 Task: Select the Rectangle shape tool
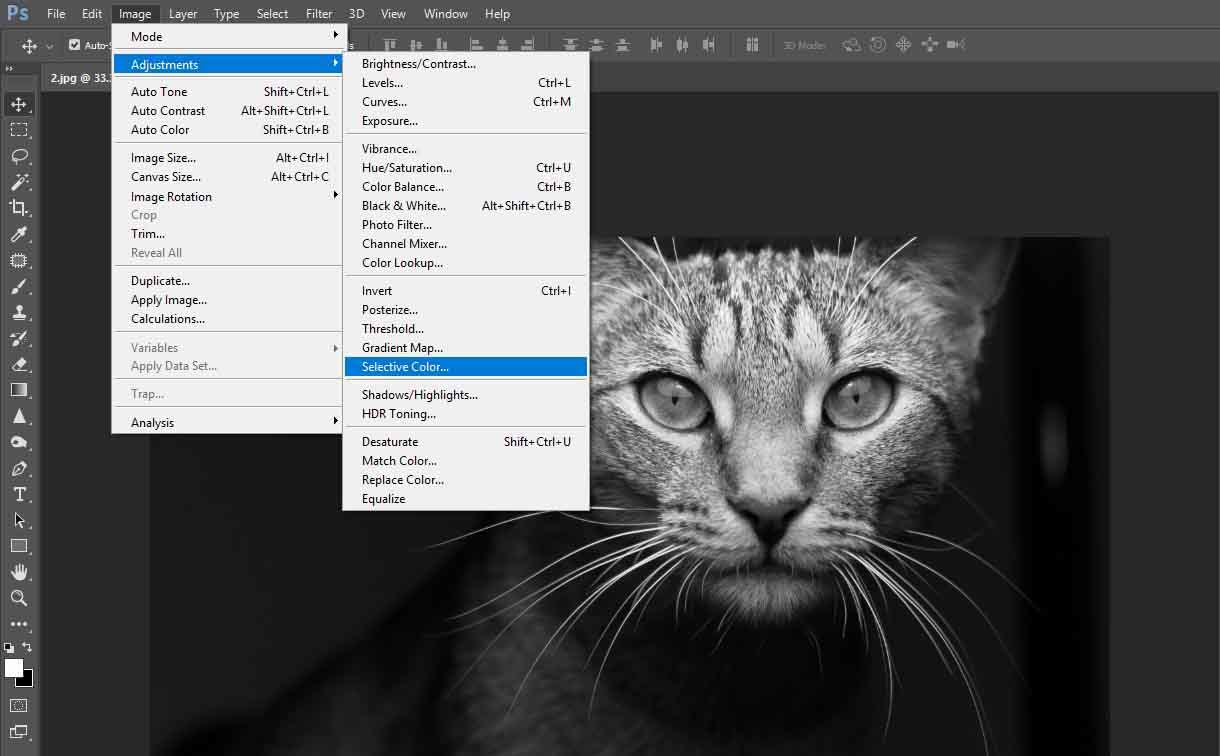tap(19, 546)
